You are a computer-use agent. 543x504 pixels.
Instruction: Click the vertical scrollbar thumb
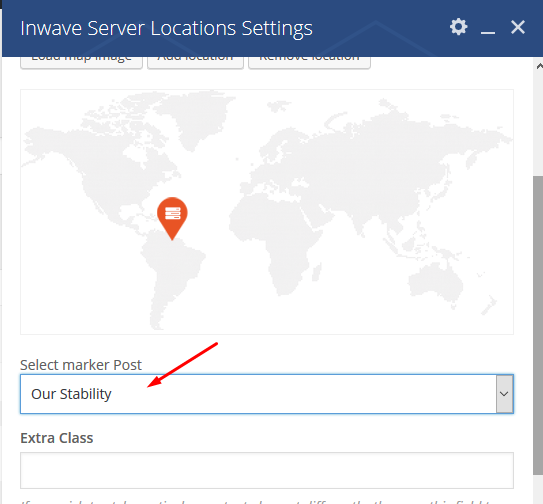538,326
